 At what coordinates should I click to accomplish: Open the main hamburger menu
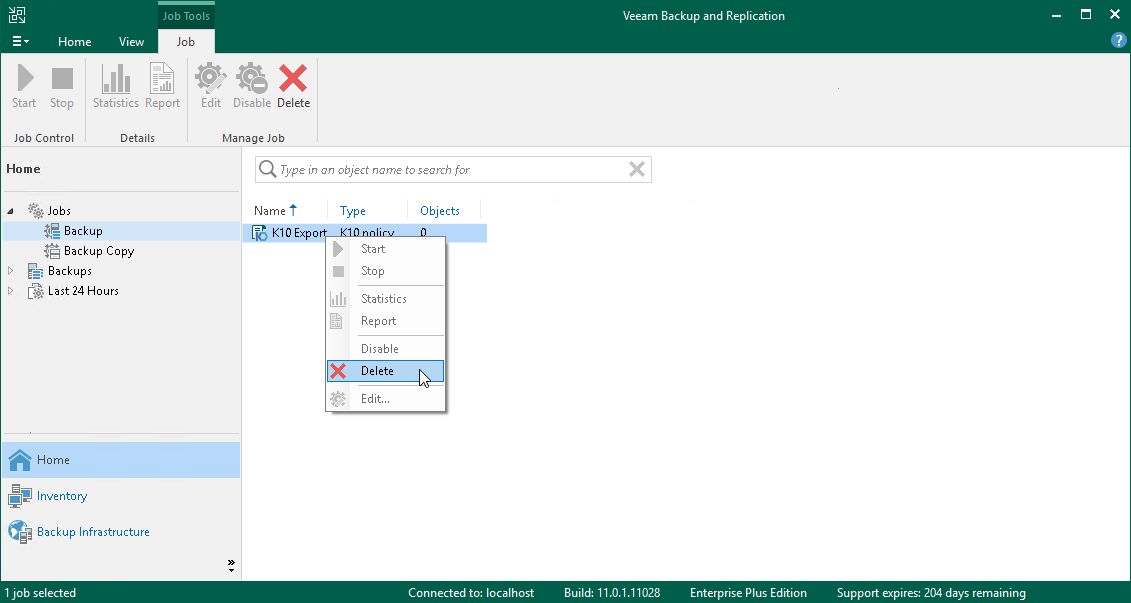coord(20,41)
